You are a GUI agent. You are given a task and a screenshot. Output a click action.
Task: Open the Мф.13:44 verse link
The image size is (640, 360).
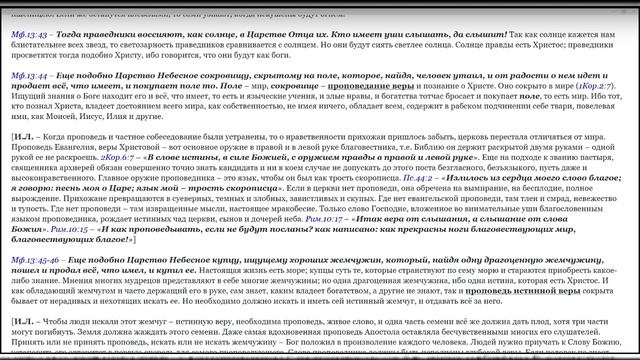pyautogui.click(x=29, y=76)
